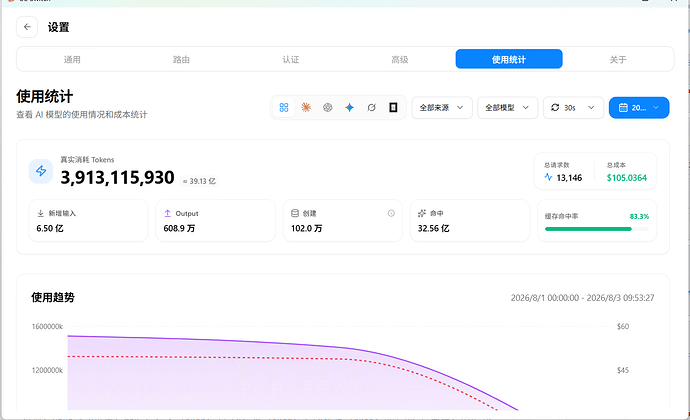
Task: Go back using the arrow button
Action: [27, 27]
